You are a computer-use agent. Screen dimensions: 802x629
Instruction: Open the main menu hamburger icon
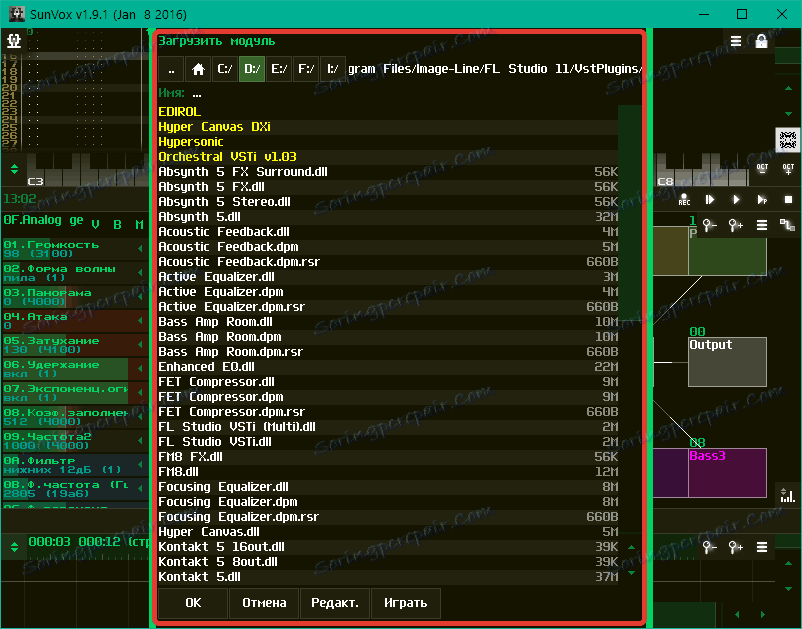736,41
